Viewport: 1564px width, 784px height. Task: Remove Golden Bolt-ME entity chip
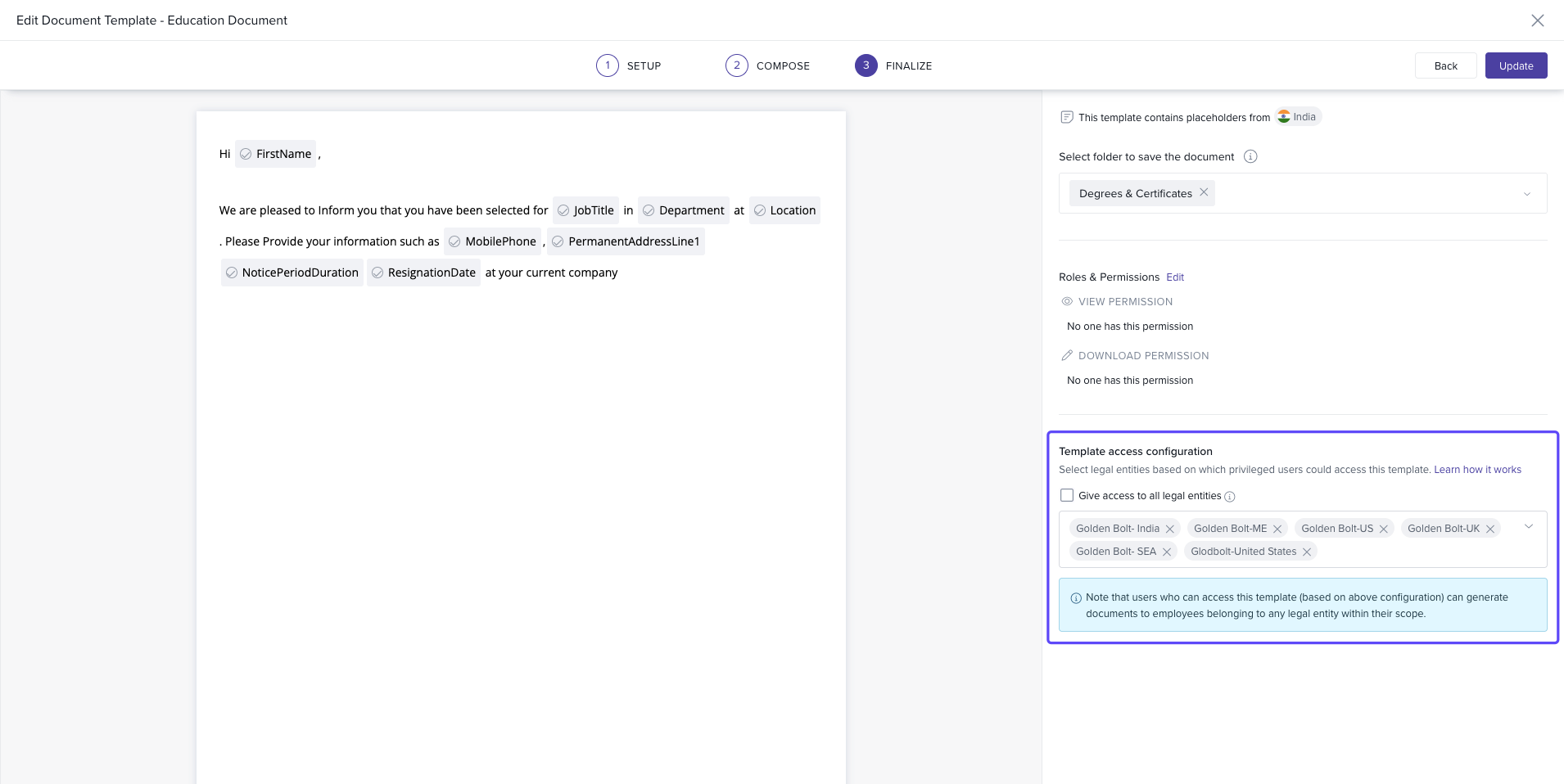tap(1277, 529)
